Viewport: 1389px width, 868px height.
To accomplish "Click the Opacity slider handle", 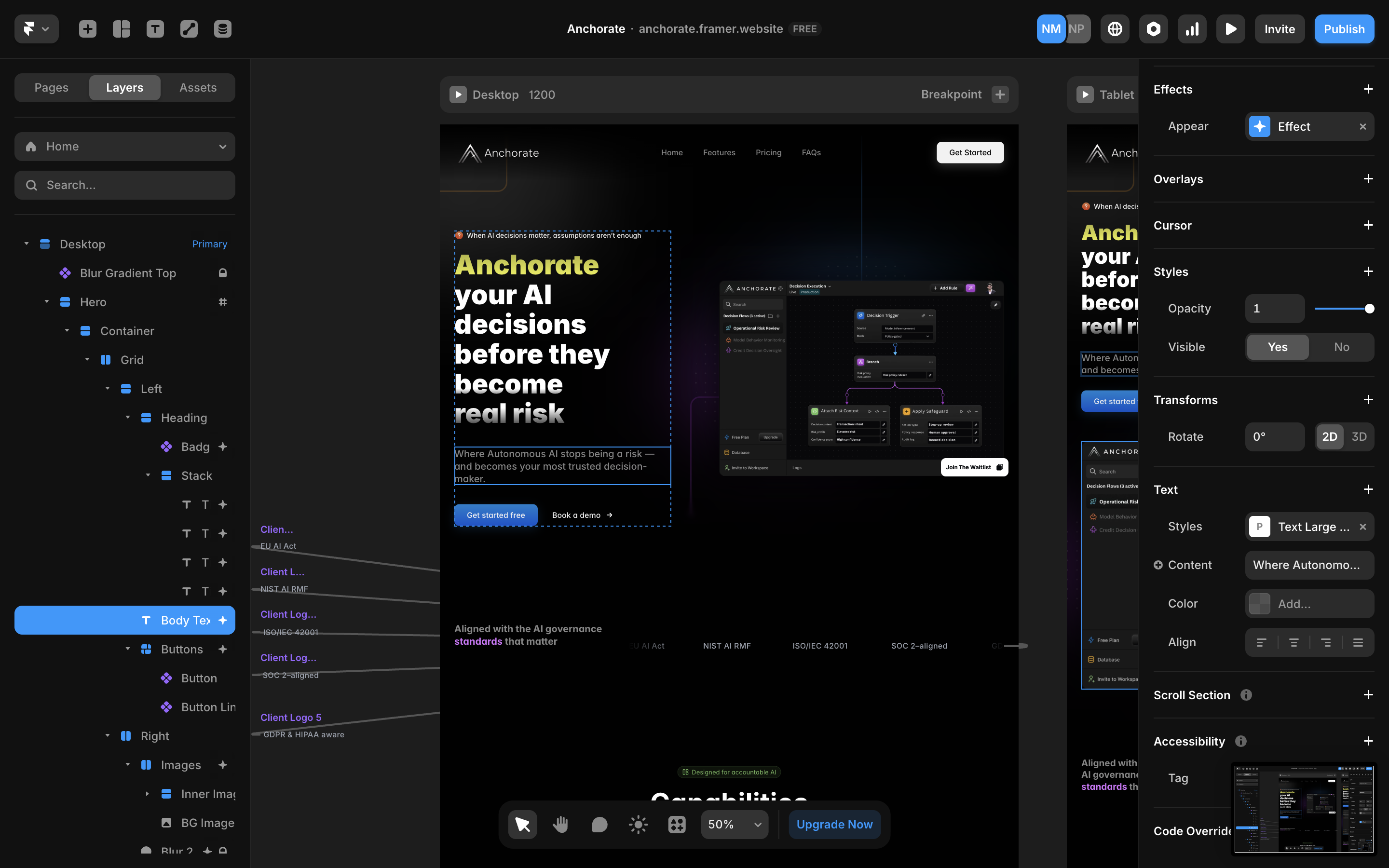I will pyautogui.click(x=1369, y=309).
